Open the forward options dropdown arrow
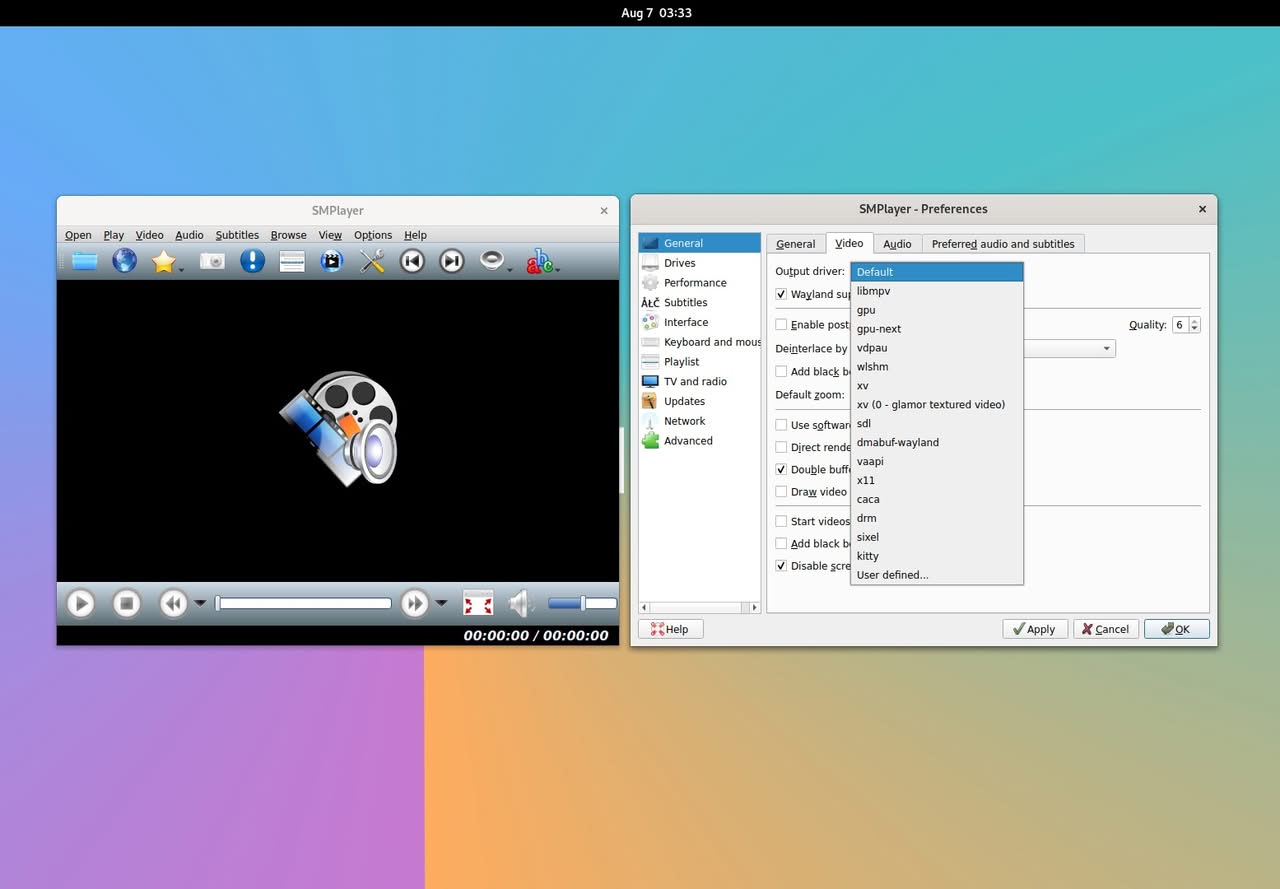Screen dimensions: 1280x889 point(441,603)
